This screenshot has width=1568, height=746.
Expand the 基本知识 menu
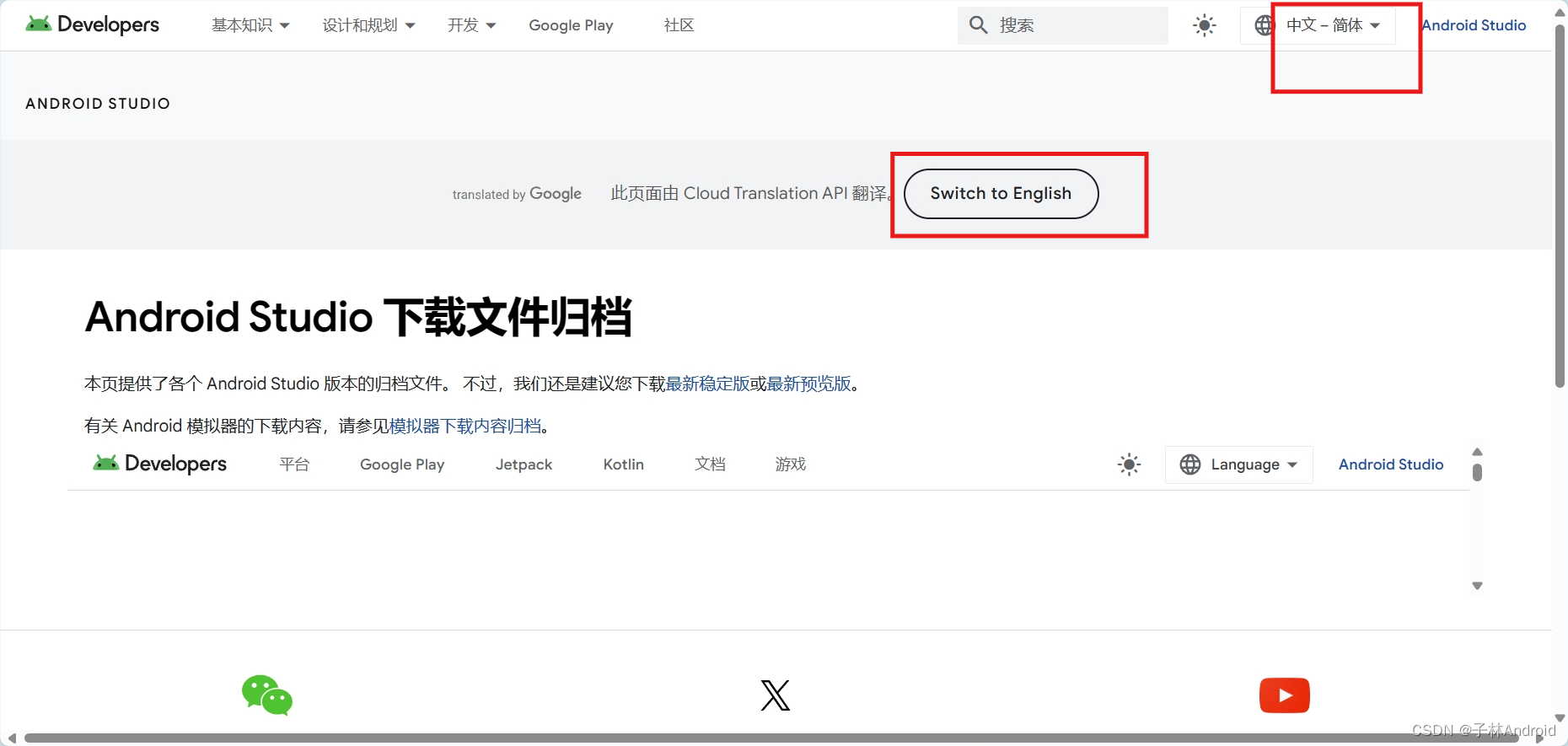coord(250,25)
